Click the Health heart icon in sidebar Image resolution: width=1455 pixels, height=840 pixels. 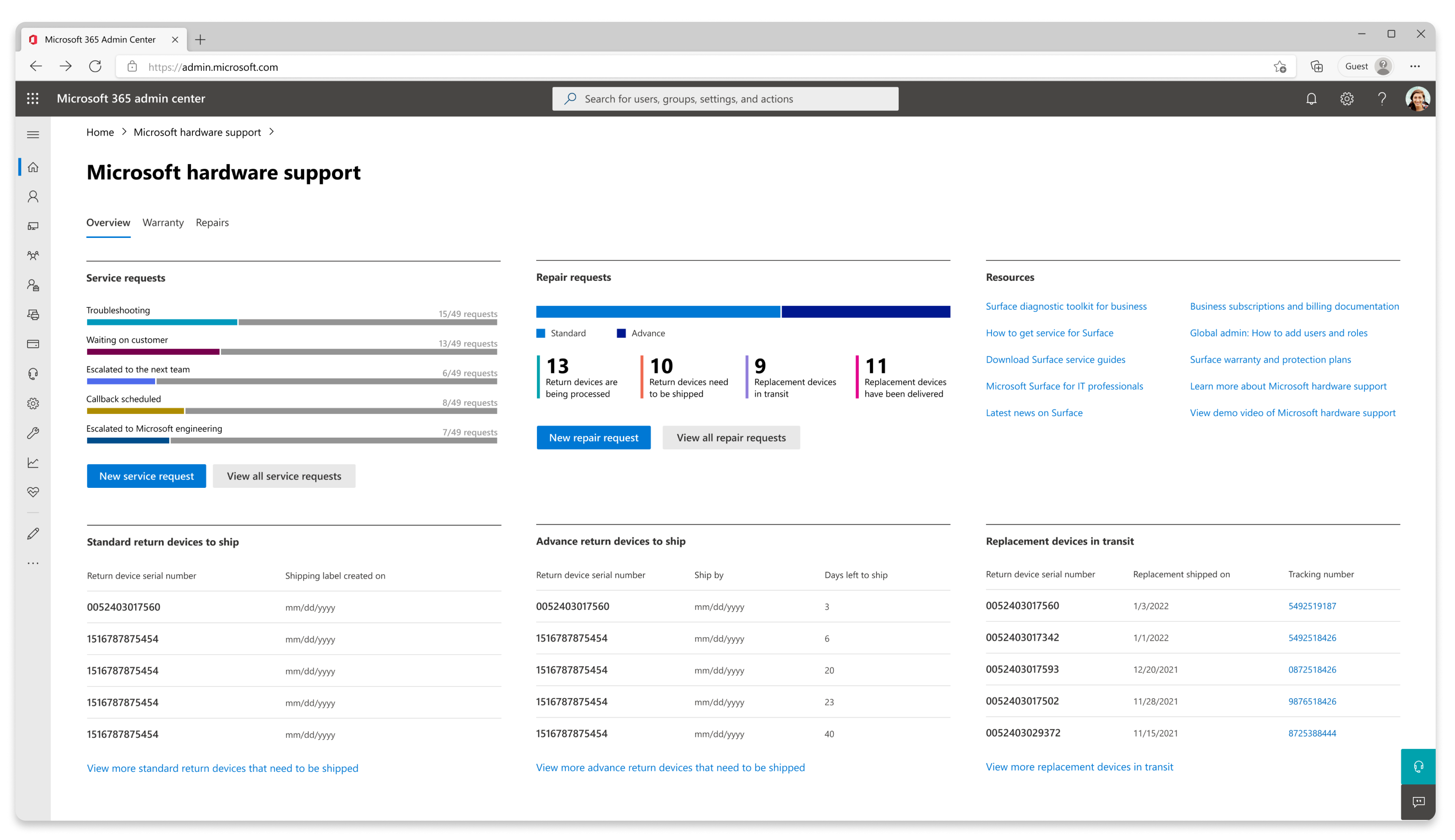(33, 492)
